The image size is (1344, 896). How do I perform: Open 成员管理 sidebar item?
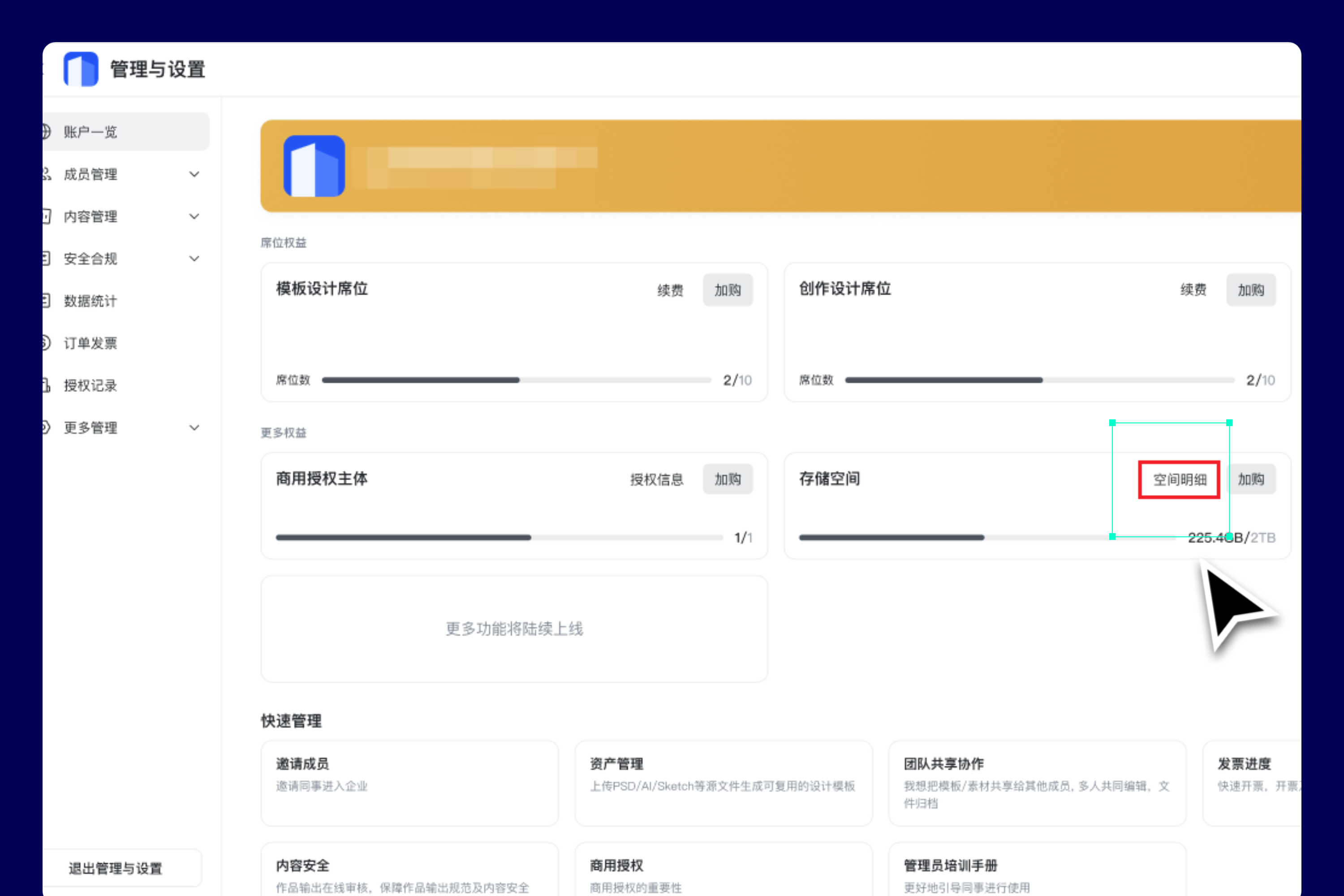point(90,174)
